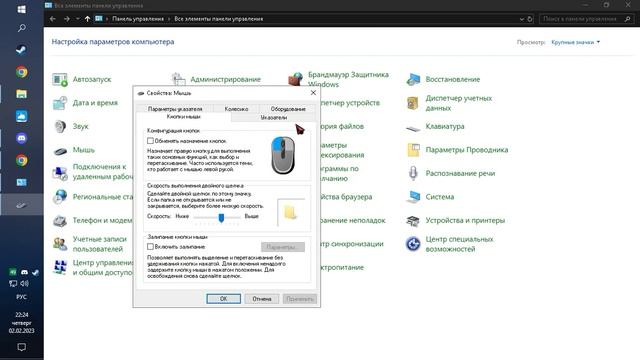The height and width of the screenshot is (360, 640).
Task: Switch to Параметры указателя tab
Action: (175, 109)
